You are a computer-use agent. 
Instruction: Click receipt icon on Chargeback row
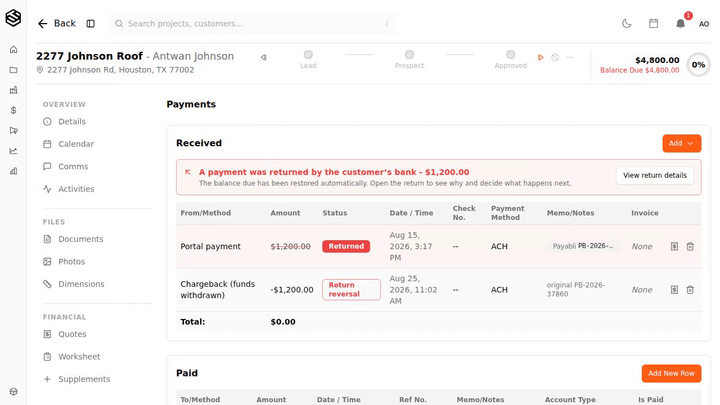(674, 290)
